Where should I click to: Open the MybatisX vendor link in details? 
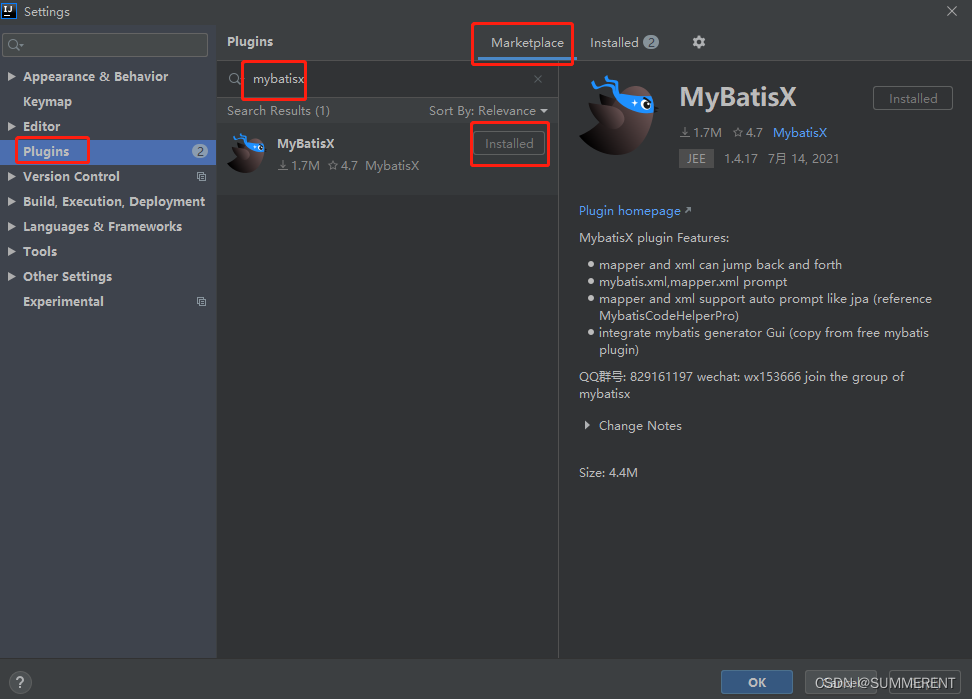800,133
